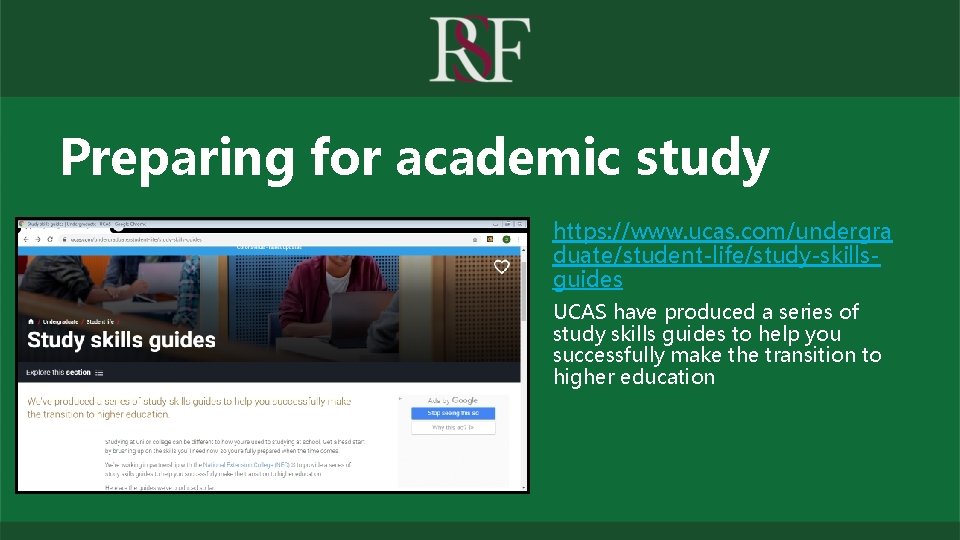Click the Chrome window restore button
This screenshot has height=540, width=960.
click(508, 224)
